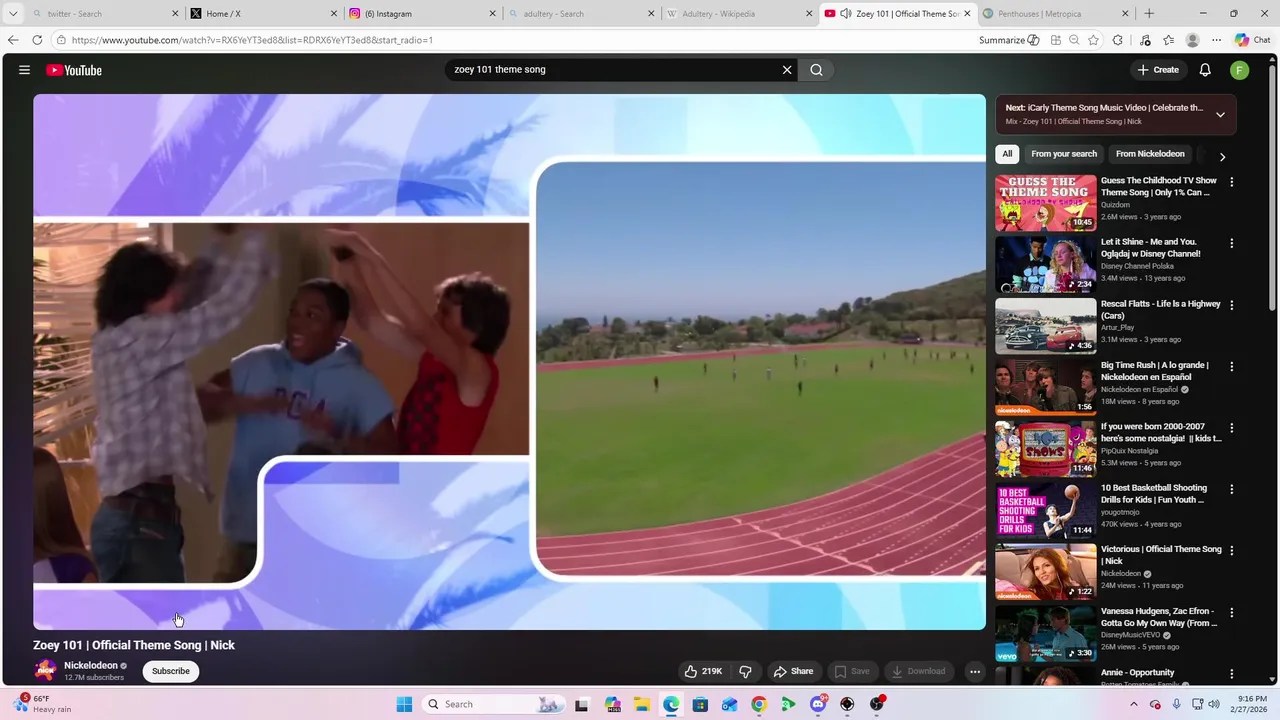Open the Nickelodeon channel avatar

tap(45, 671)
